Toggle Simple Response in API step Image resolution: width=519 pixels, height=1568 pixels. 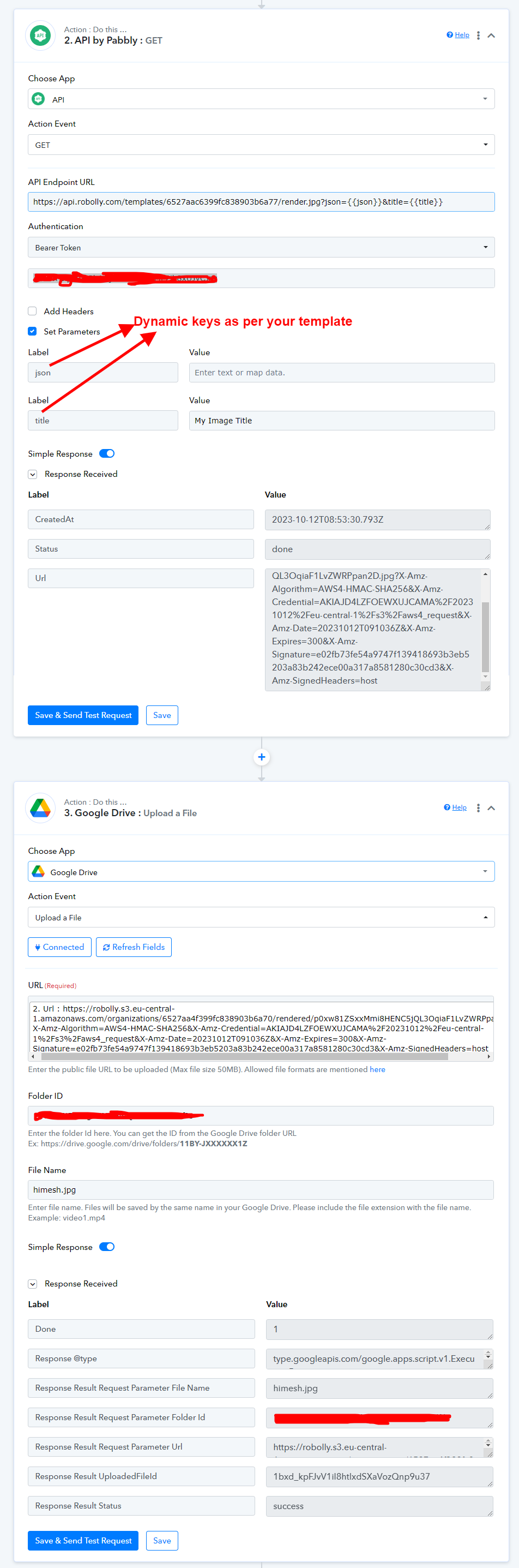point(106,453)
